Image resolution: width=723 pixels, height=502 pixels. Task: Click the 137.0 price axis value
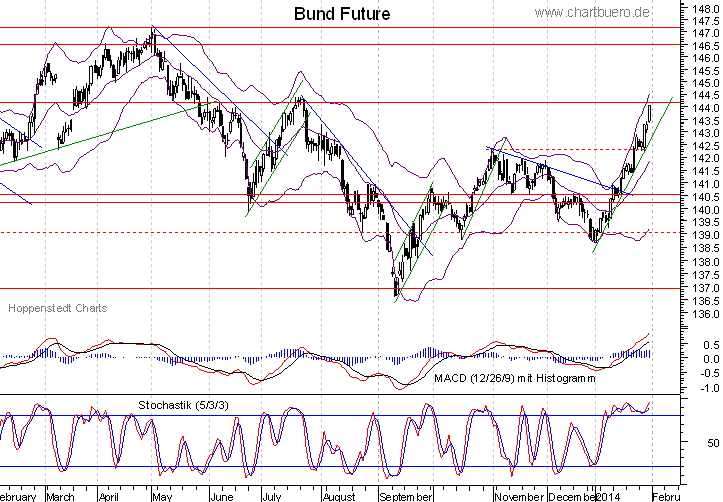click(705, 288)
